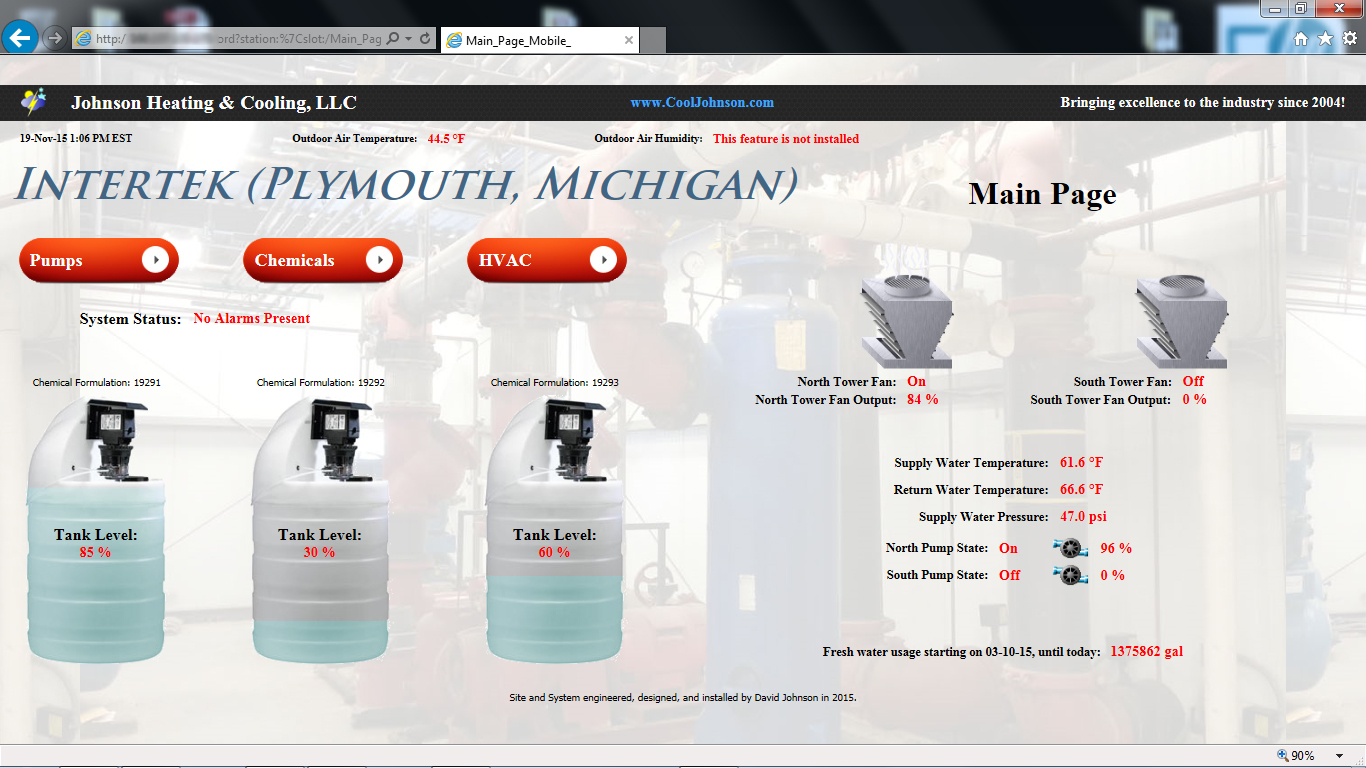Viewport: 1366px width, 768px height.
Task: Click the South Tower fan image
Action: pyautogui.click(x=1182, y=321)
